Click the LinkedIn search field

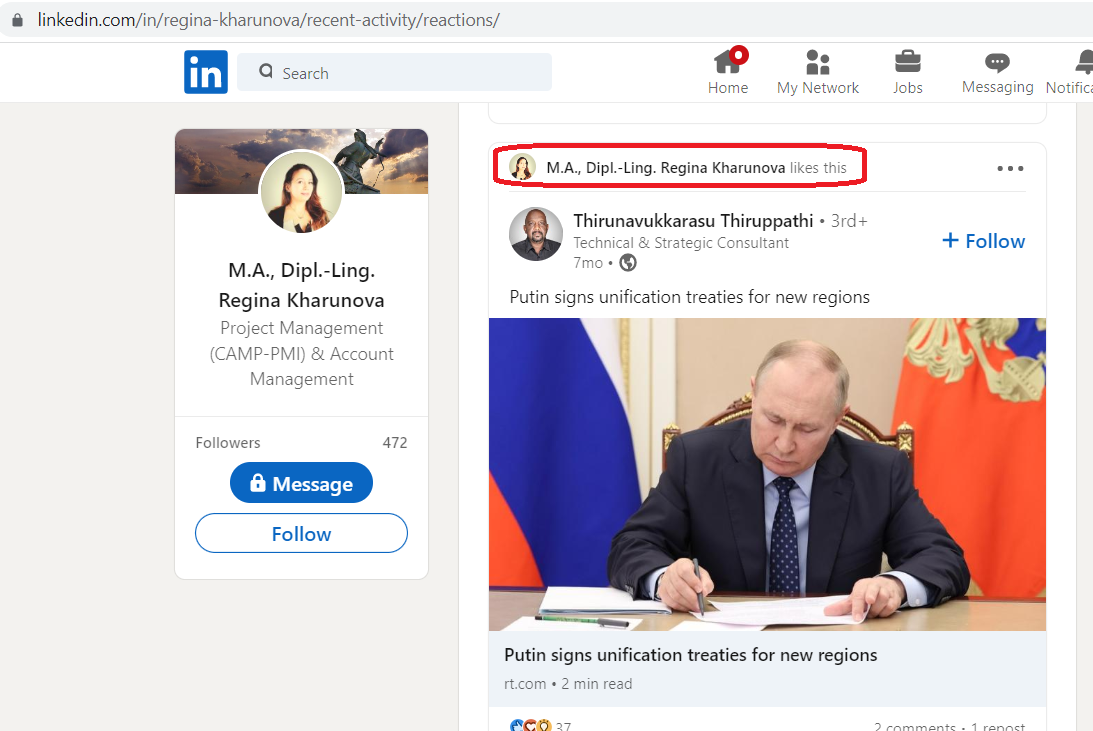395,72
